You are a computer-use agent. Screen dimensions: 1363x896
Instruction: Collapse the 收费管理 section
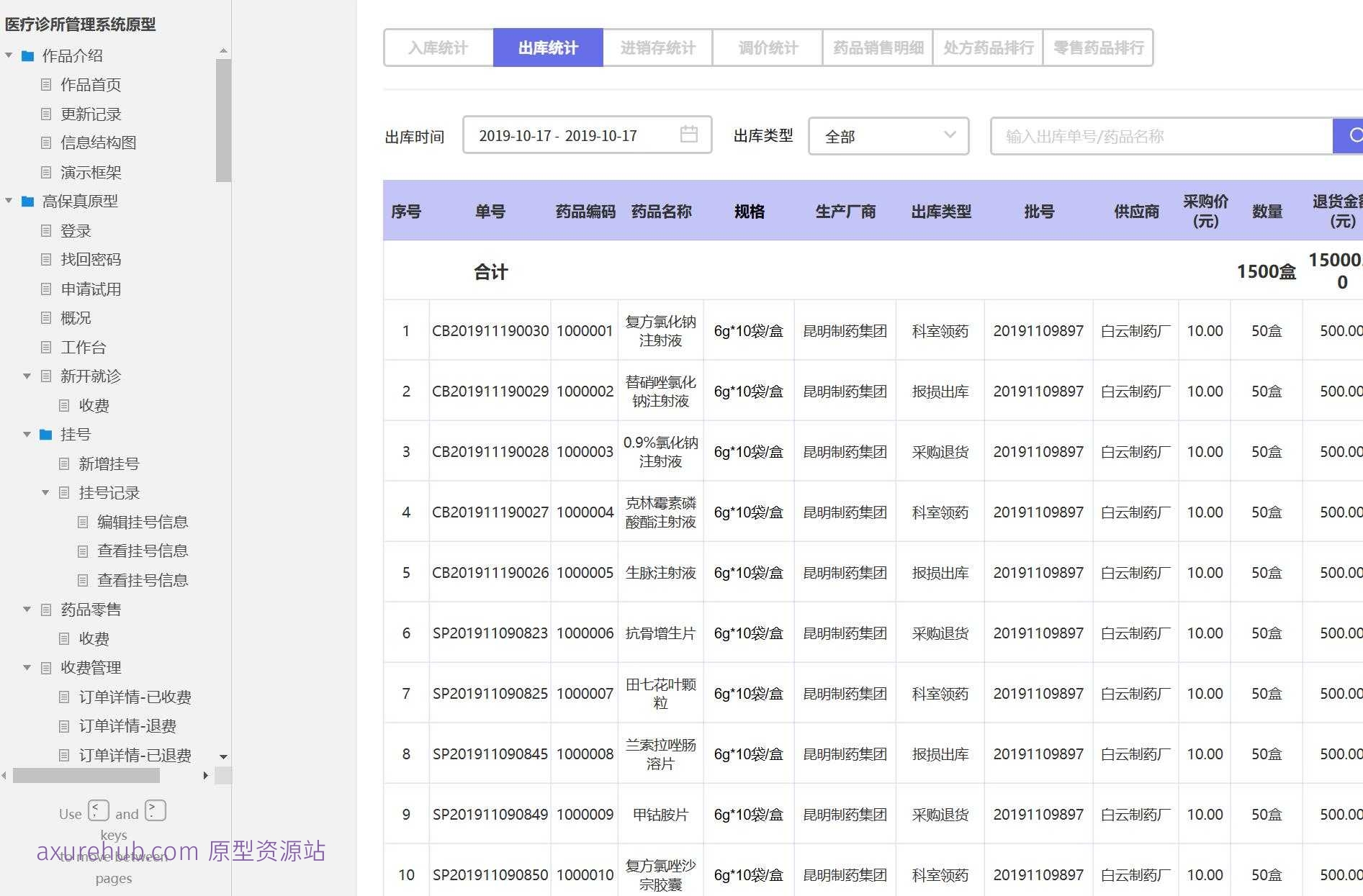click(27, 667)
